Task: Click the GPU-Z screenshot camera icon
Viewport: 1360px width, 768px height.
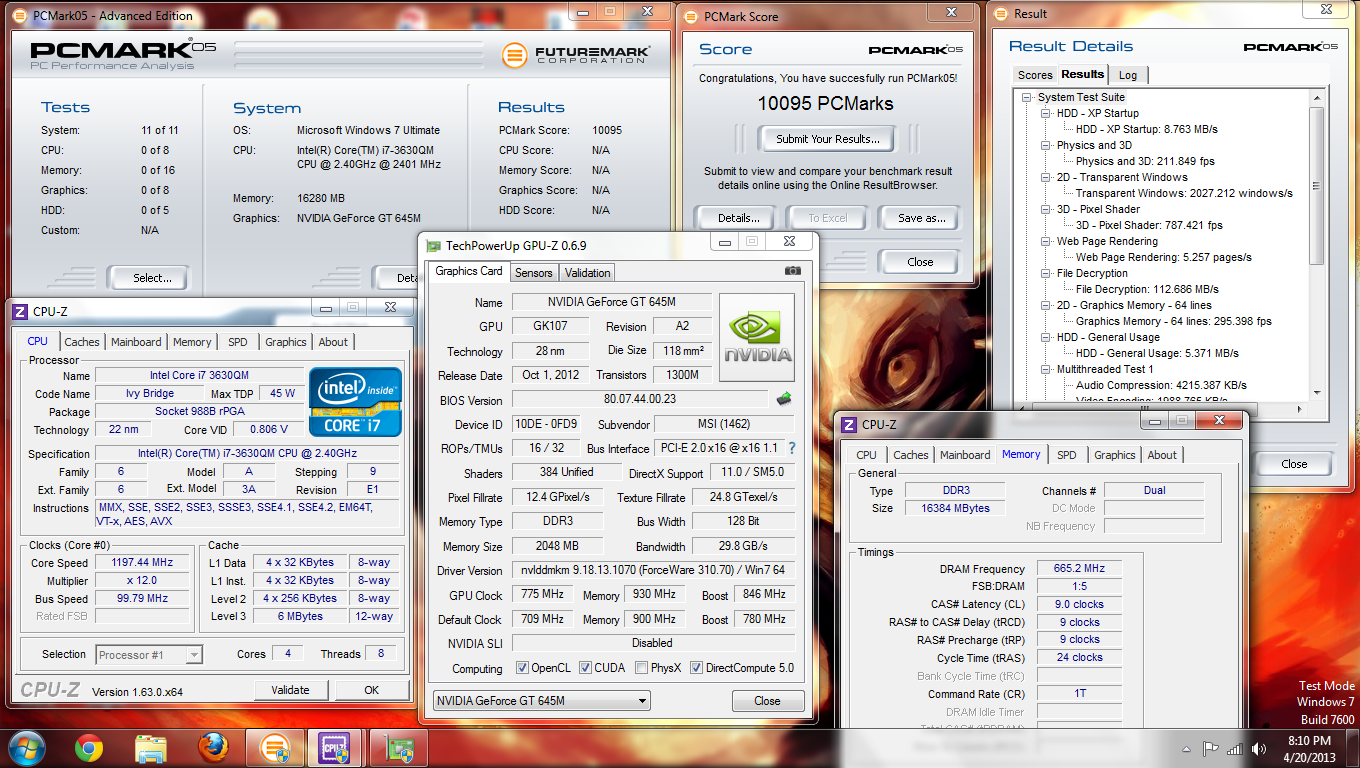Action: tap(793, 271)
